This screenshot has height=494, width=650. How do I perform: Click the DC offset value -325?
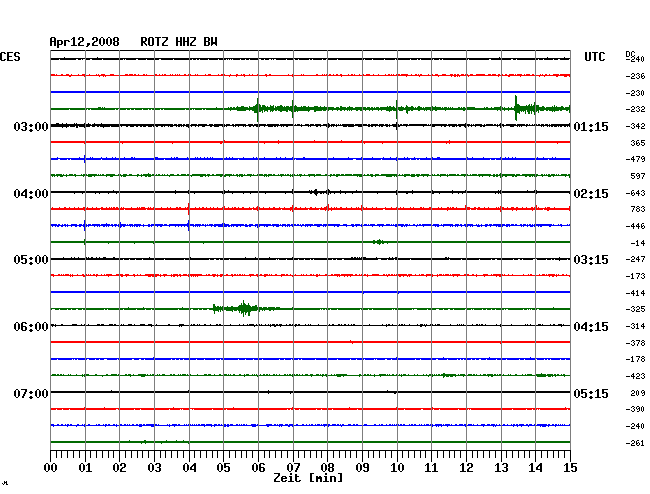635,309
